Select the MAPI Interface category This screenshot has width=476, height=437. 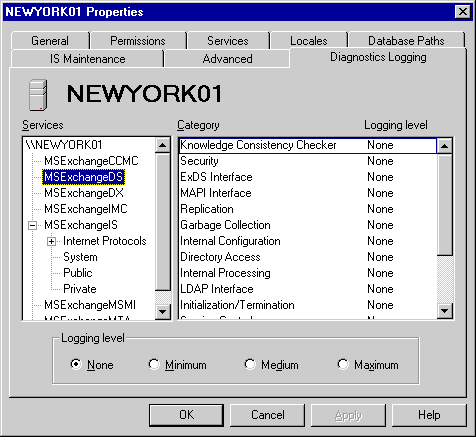[x=308, y=193]
